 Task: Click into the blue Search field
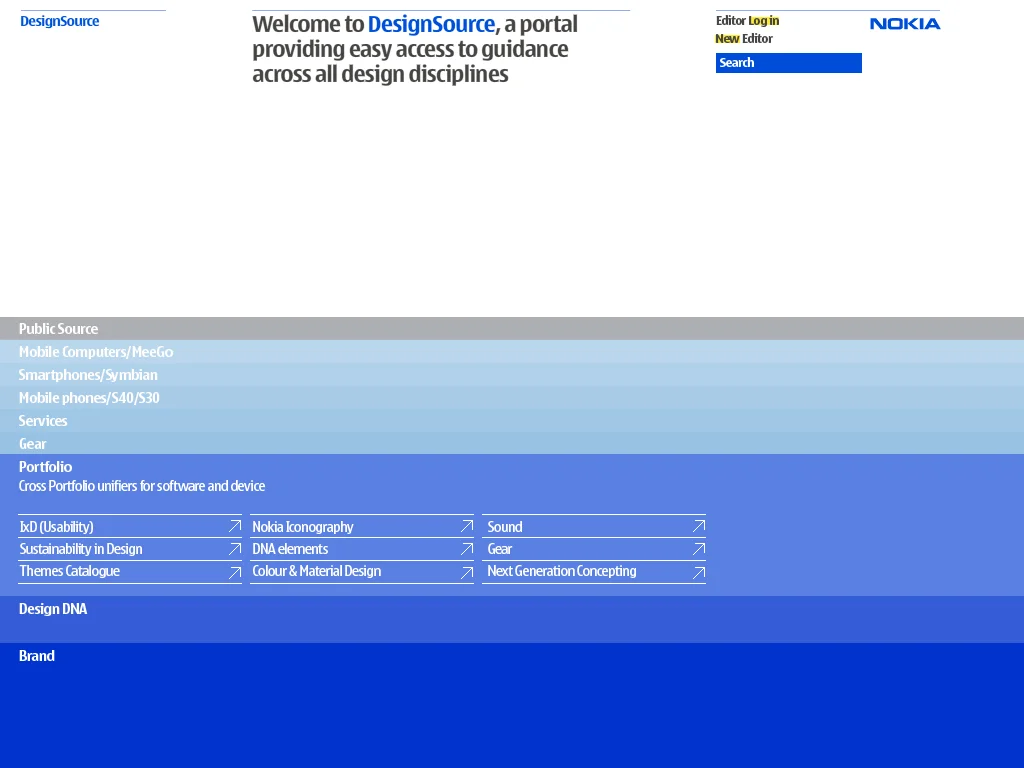(x=788, y=63)
